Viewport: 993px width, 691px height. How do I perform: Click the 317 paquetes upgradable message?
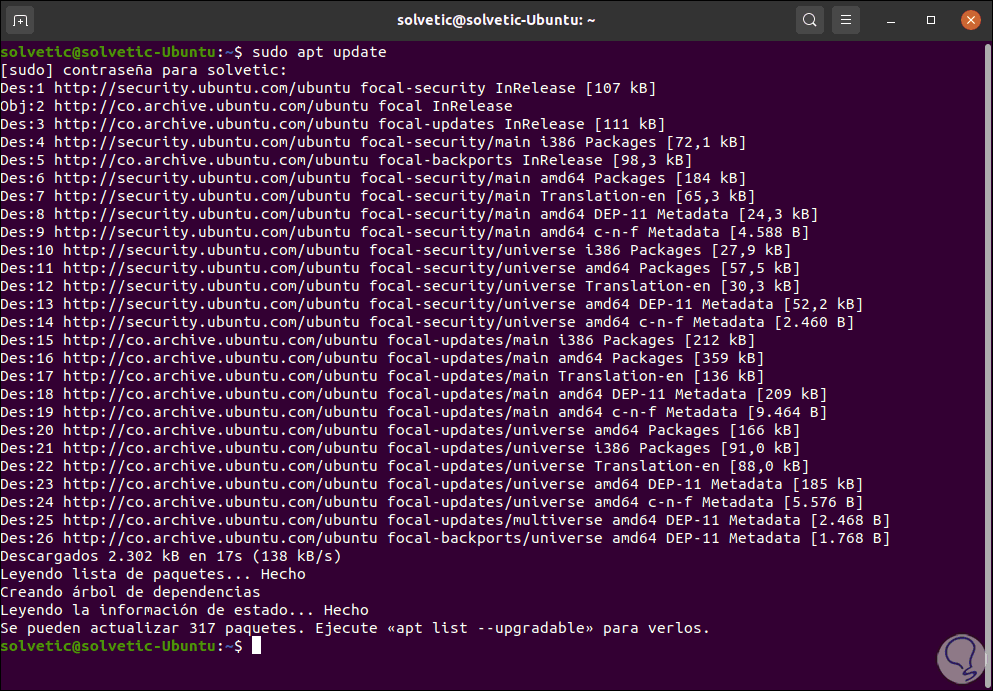tap(355, 629)
